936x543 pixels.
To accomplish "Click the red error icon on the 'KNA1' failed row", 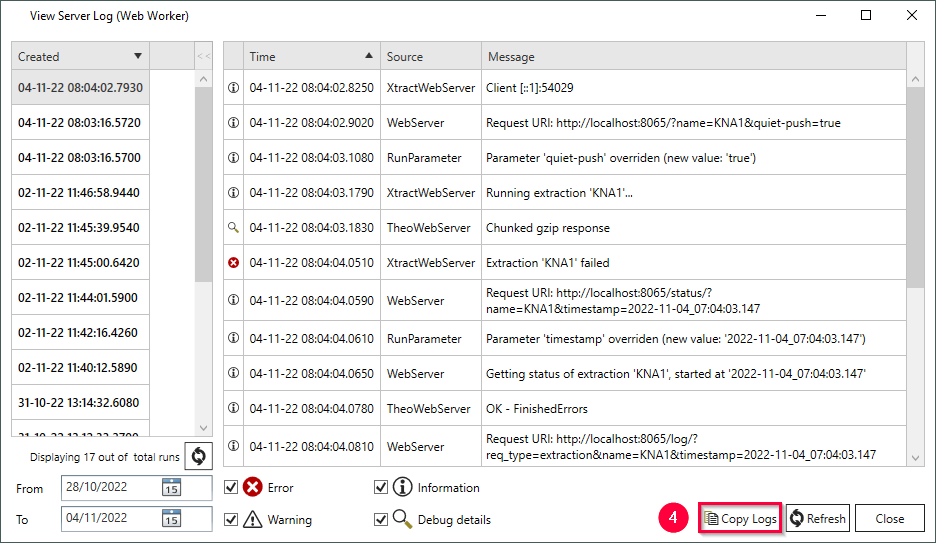I will pyautogui.click(x=234, y=263).
